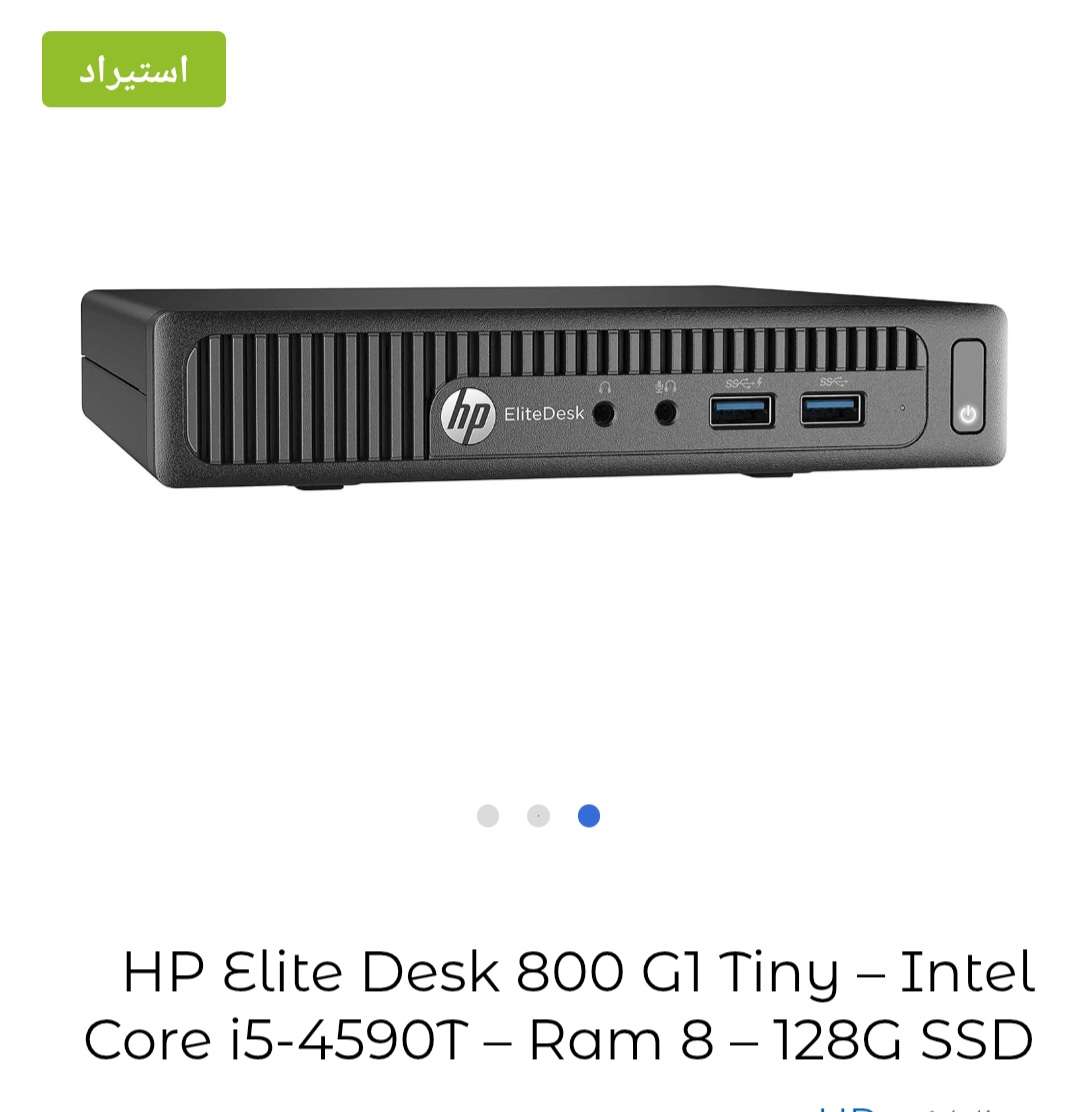
Task: Click the green استيراد badge
Action: (134, 70)
